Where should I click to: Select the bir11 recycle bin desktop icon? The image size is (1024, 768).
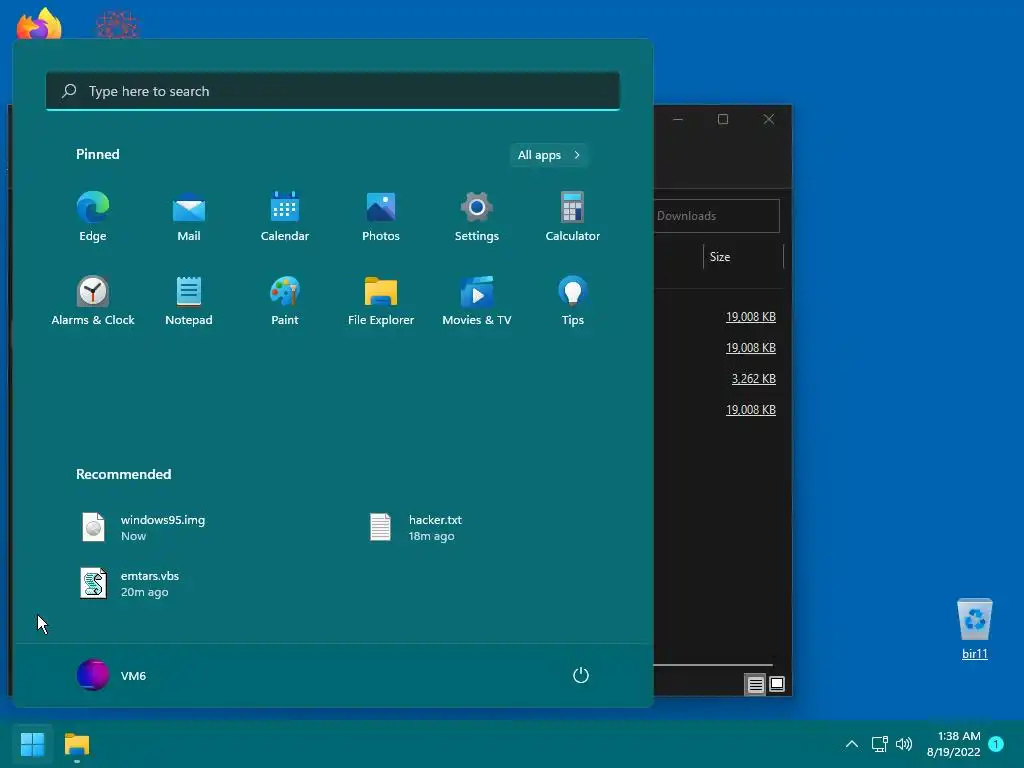pos(974,628)
